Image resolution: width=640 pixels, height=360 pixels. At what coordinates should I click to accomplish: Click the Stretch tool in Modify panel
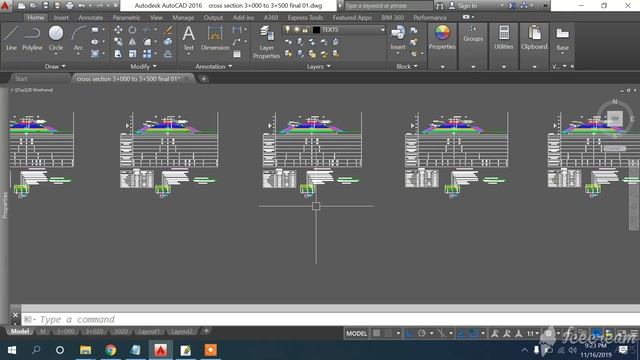click(x=118, y=53)
